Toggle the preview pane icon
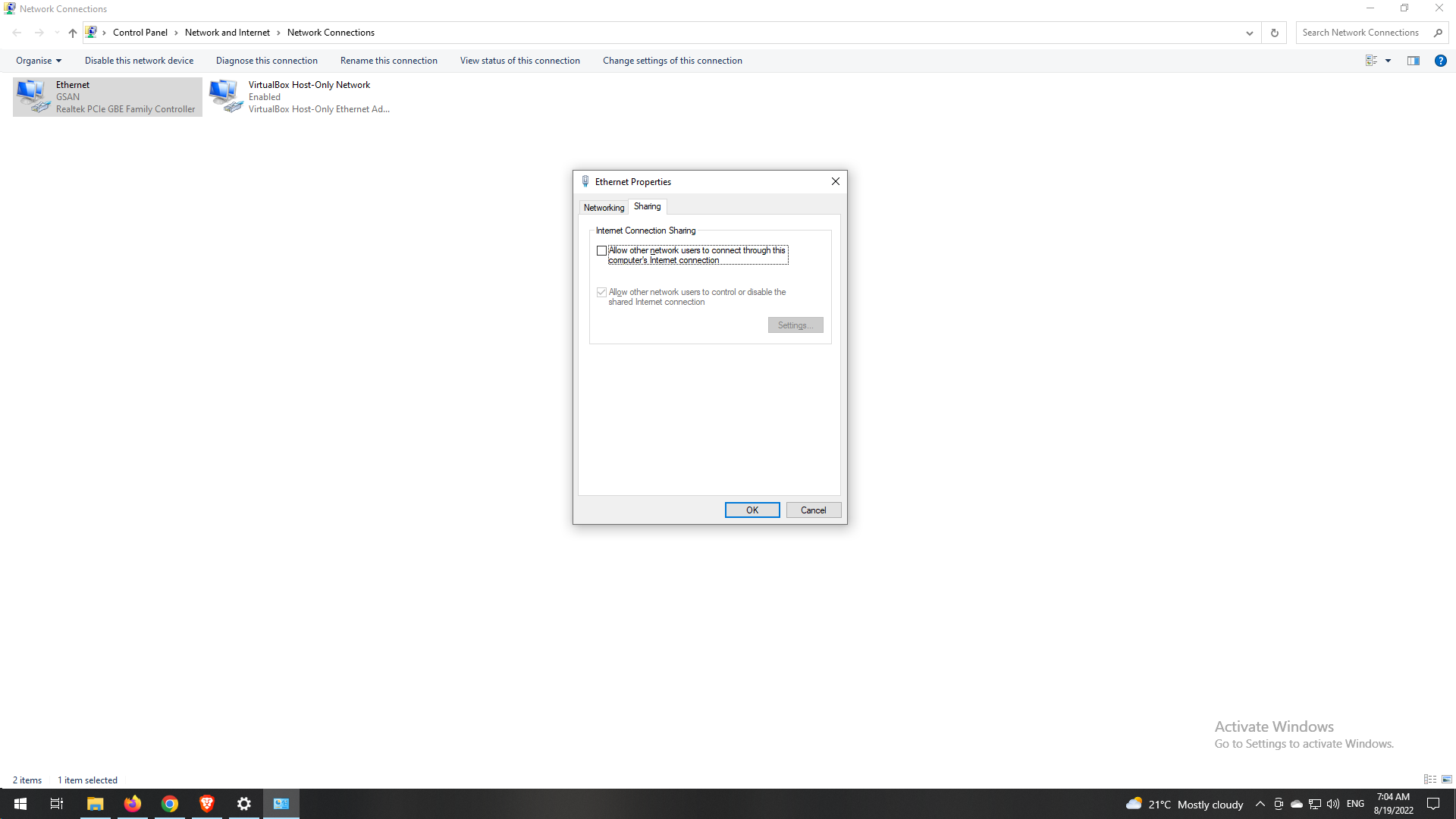 (x=1414, y=61)
